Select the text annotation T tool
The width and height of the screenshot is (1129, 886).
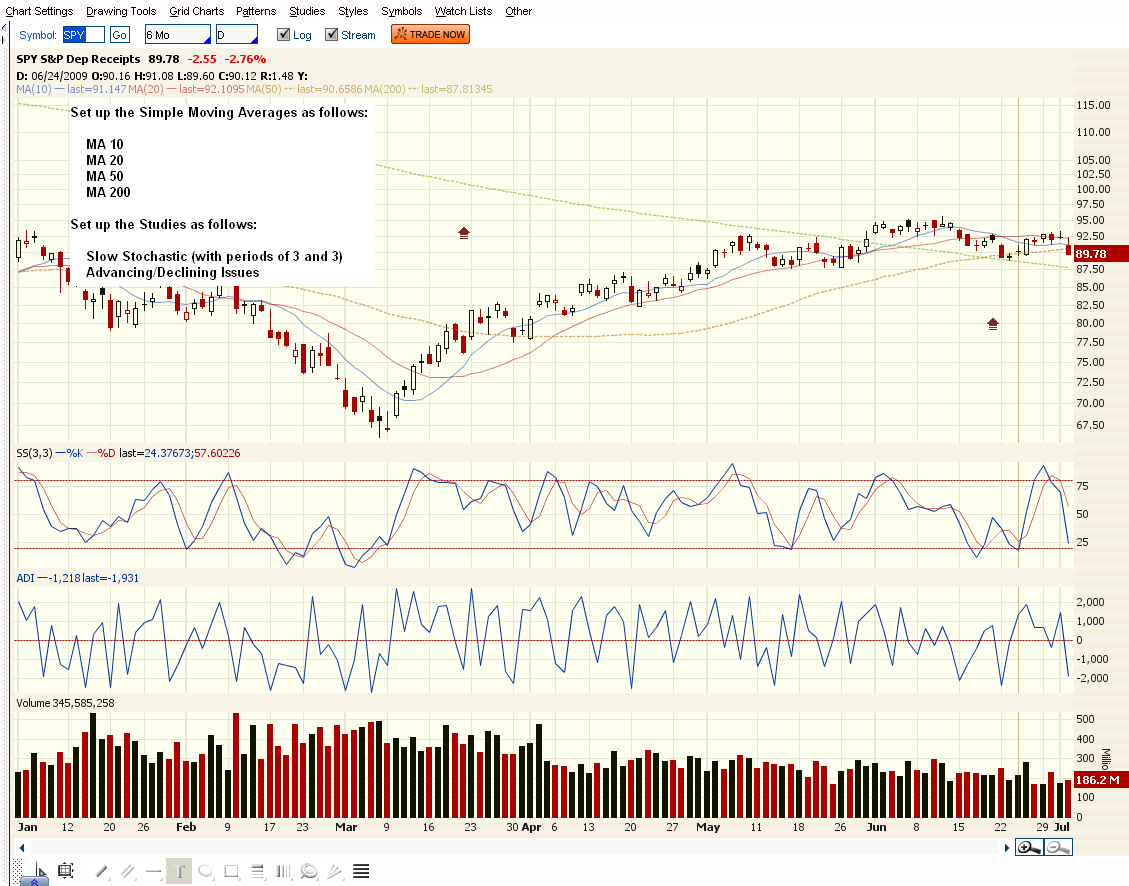[179, 872]
